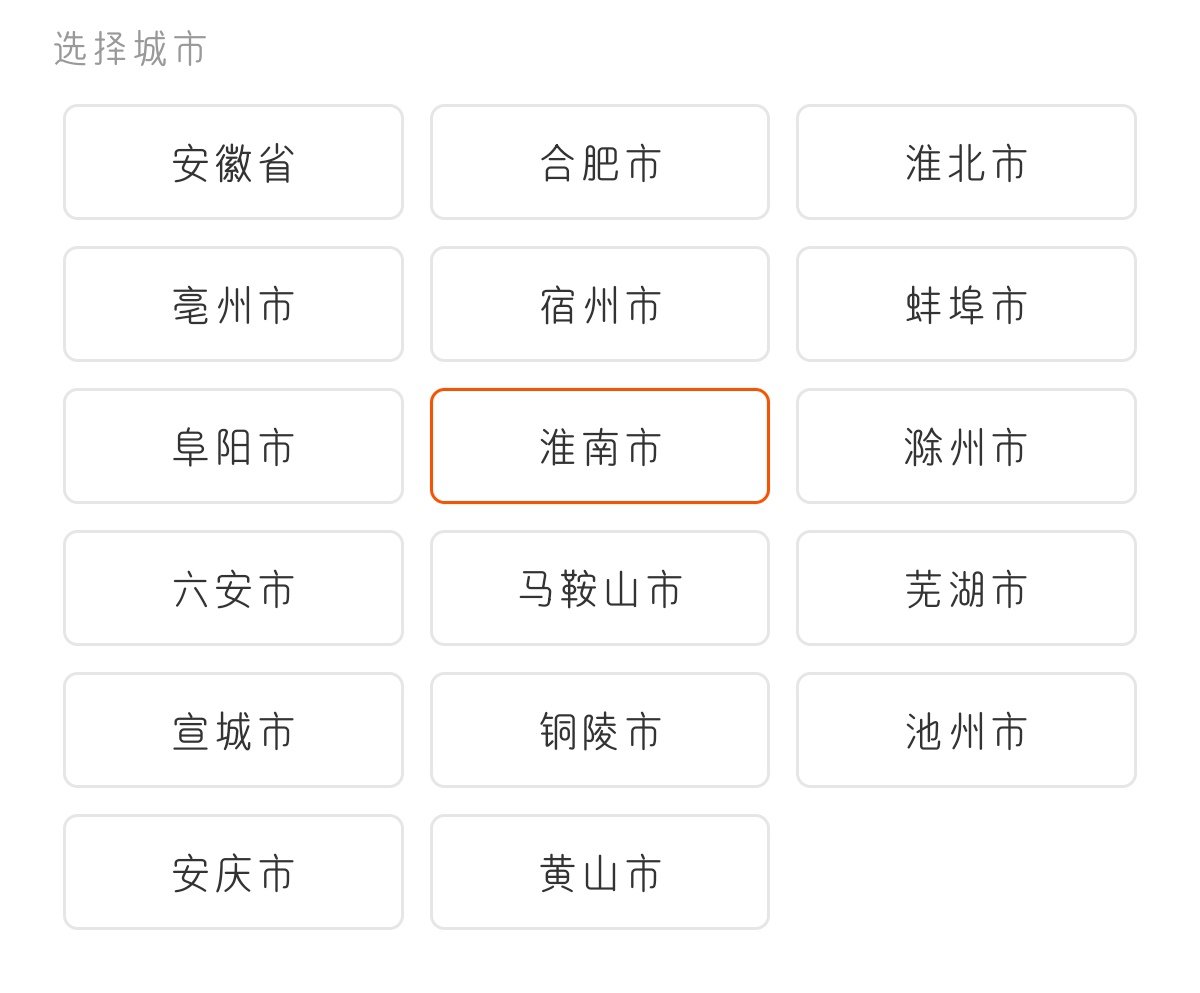This screenshot has width=1200, height=993.
Task: Click the 选择城市 heading text
Action: 130,49
